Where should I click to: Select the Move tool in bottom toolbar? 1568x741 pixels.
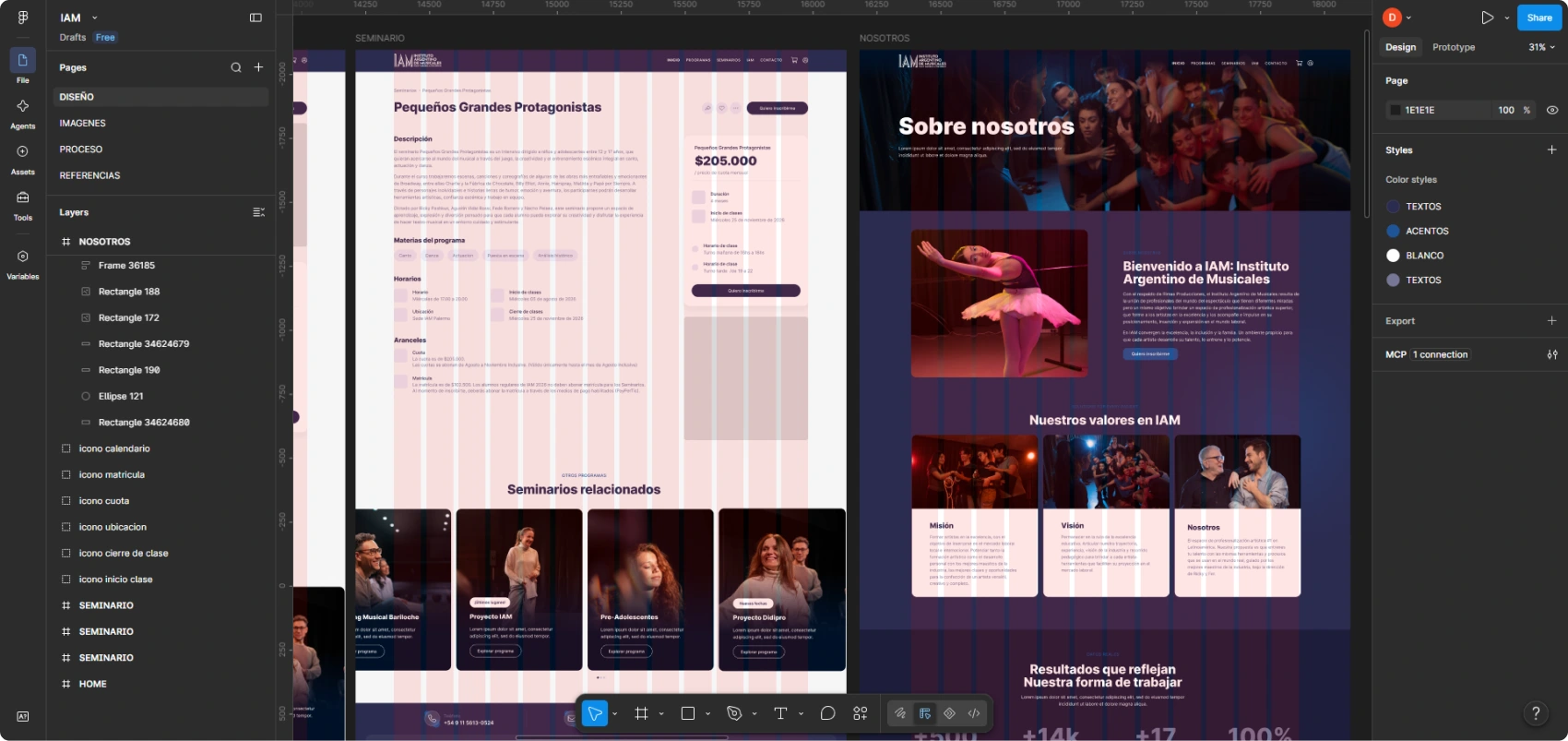(595, 713)
